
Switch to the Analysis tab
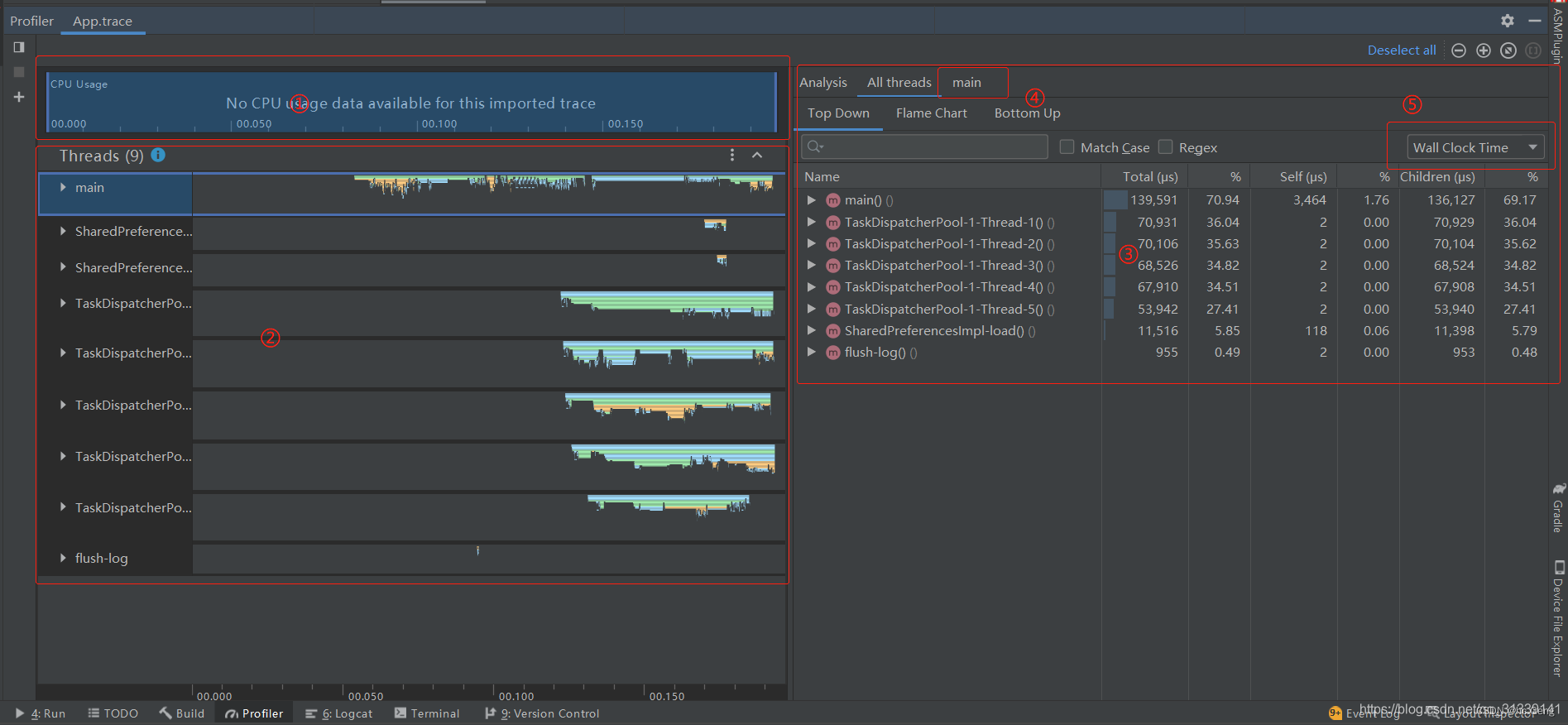[x=823, y=83]
